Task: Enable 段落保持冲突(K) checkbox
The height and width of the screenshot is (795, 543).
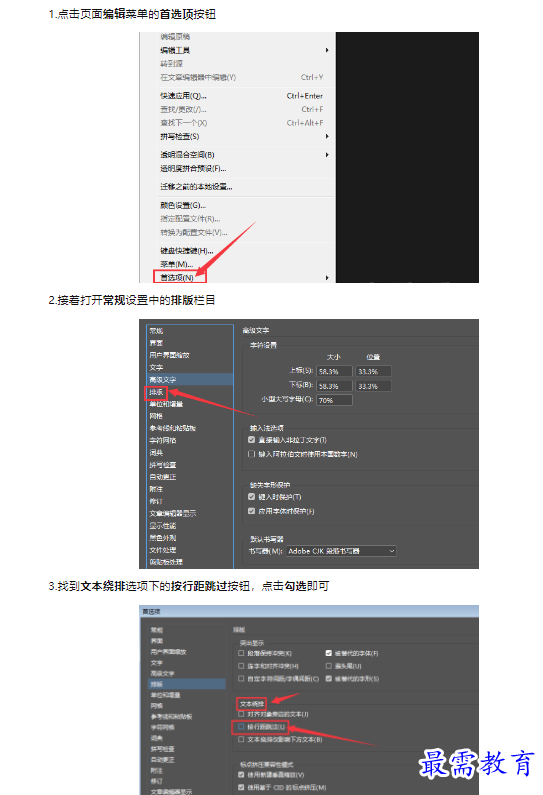Action: (241, 653)
